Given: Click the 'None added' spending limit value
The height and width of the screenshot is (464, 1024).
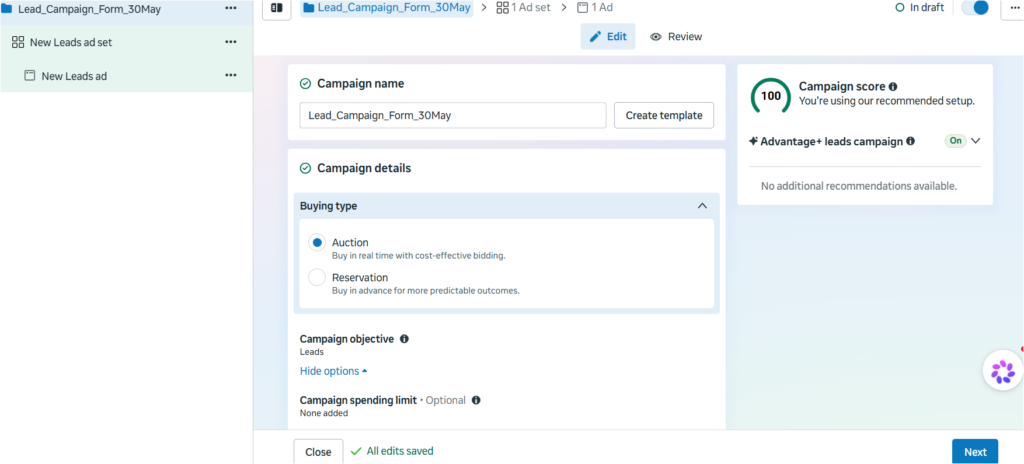Looking at the screenshot, I should point(324,413).
